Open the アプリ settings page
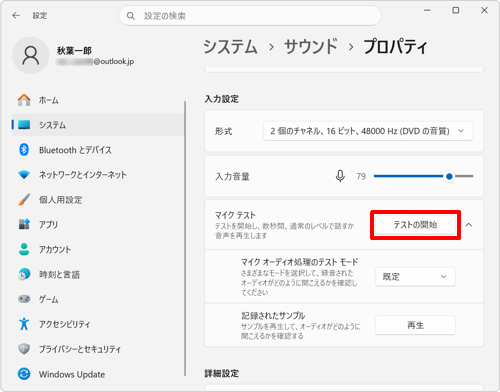 coord(97,224)
